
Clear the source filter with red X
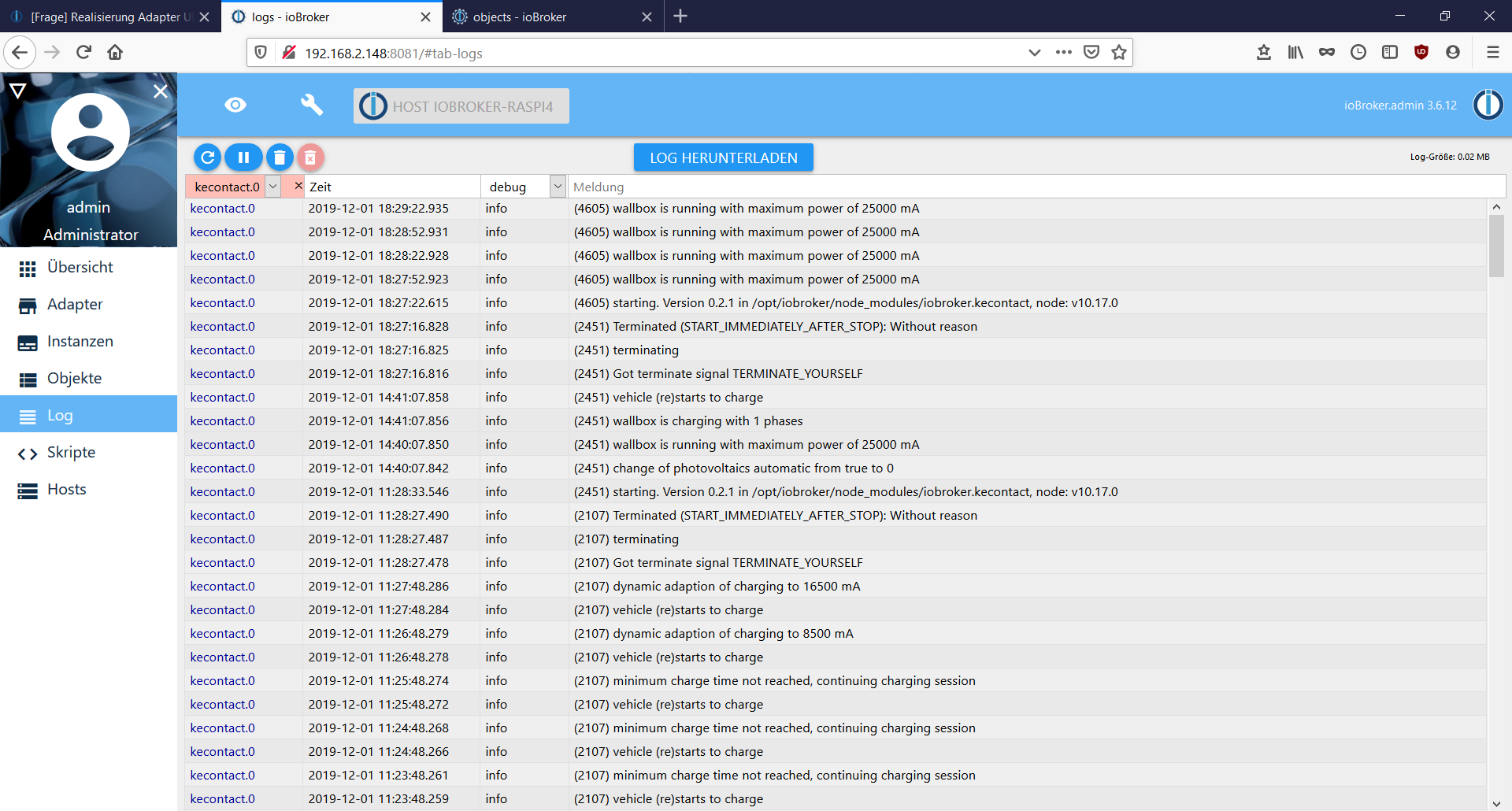pos(298,186)
